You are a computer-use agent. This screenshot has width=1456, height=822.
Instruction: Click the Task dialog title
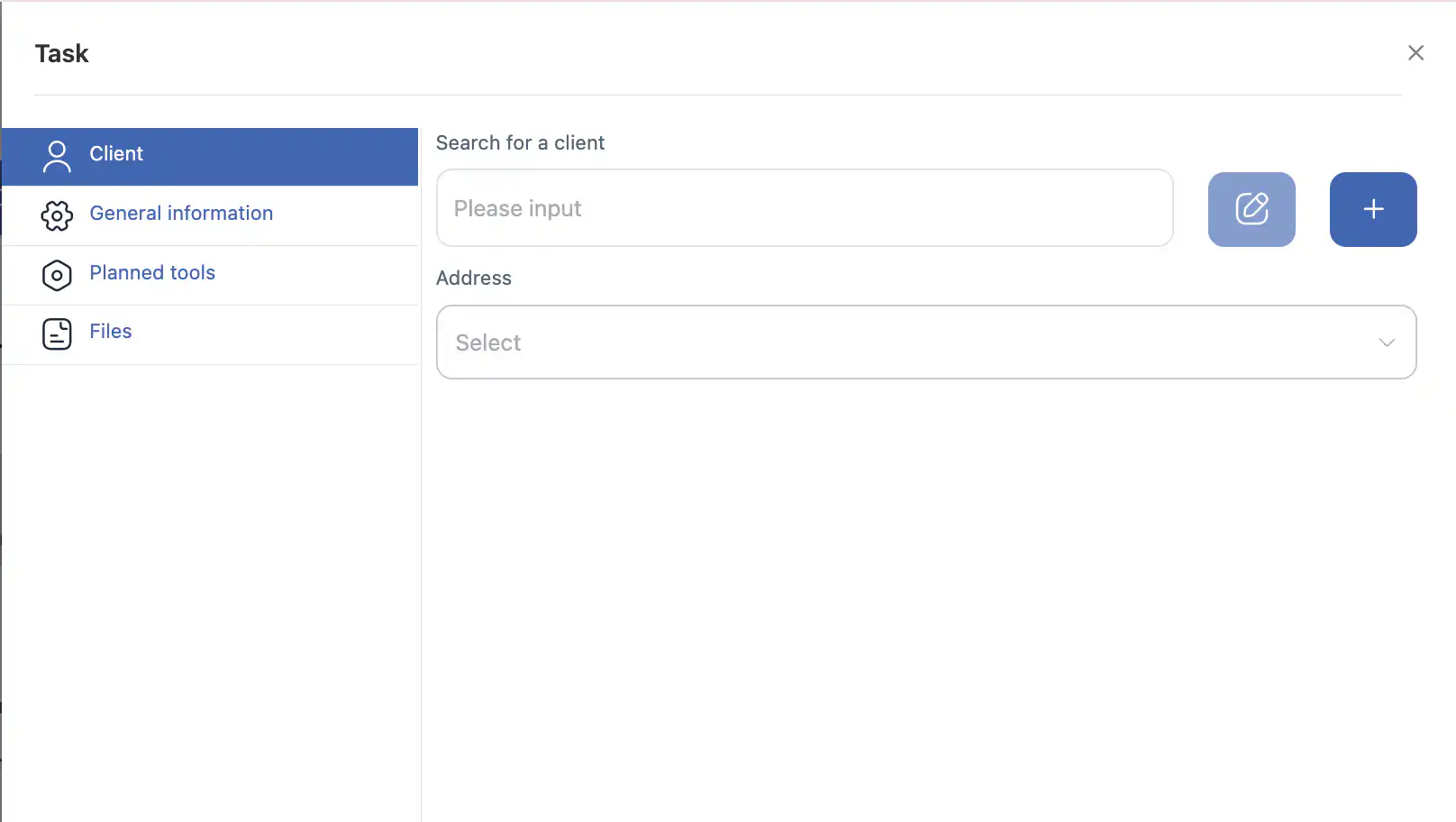(x=62, y=54)
